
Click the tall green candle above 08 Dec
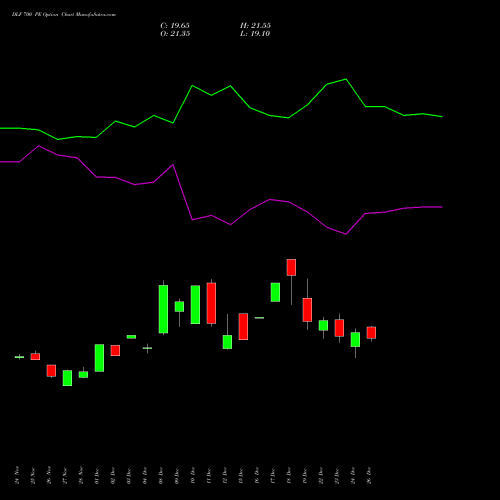pos(163,309)
